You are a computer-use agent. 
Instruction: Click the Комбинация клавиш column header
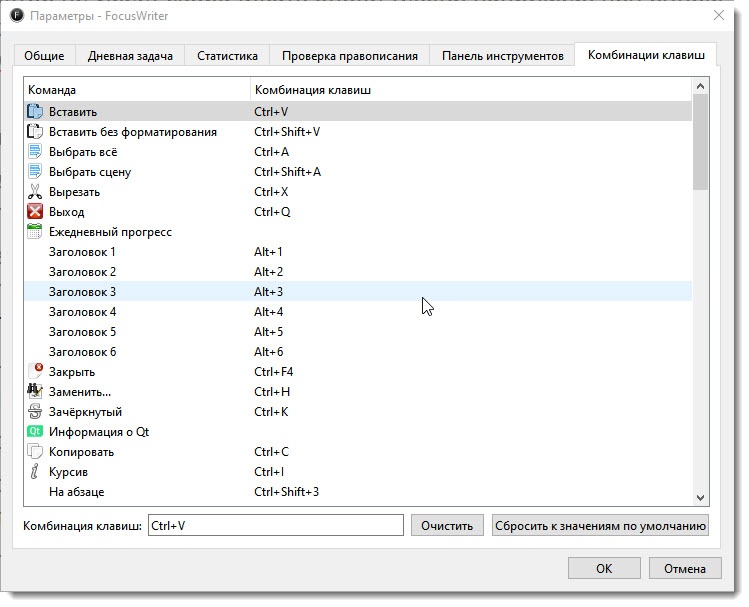tap(471, 90)
